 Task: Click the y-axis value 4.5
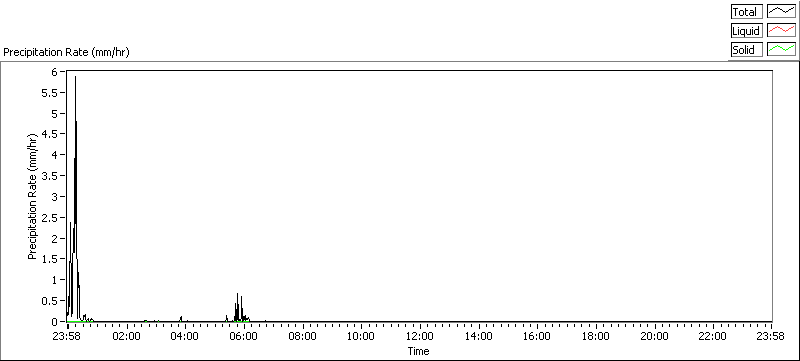[x=49, y=134]
